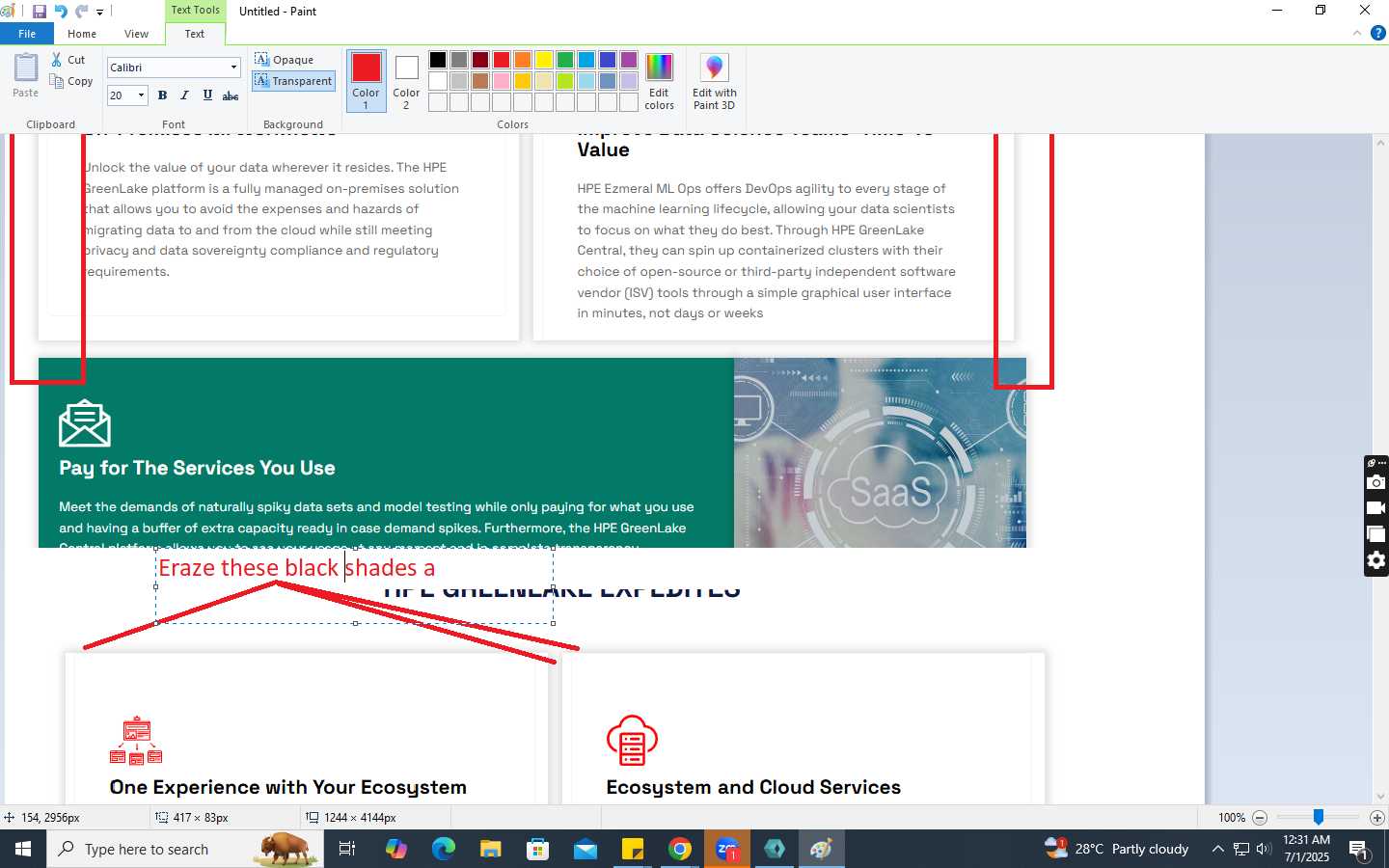Switch to the View ribbon tab
The height and width of the screenshot is (868, 1389).
click(136, 34)
